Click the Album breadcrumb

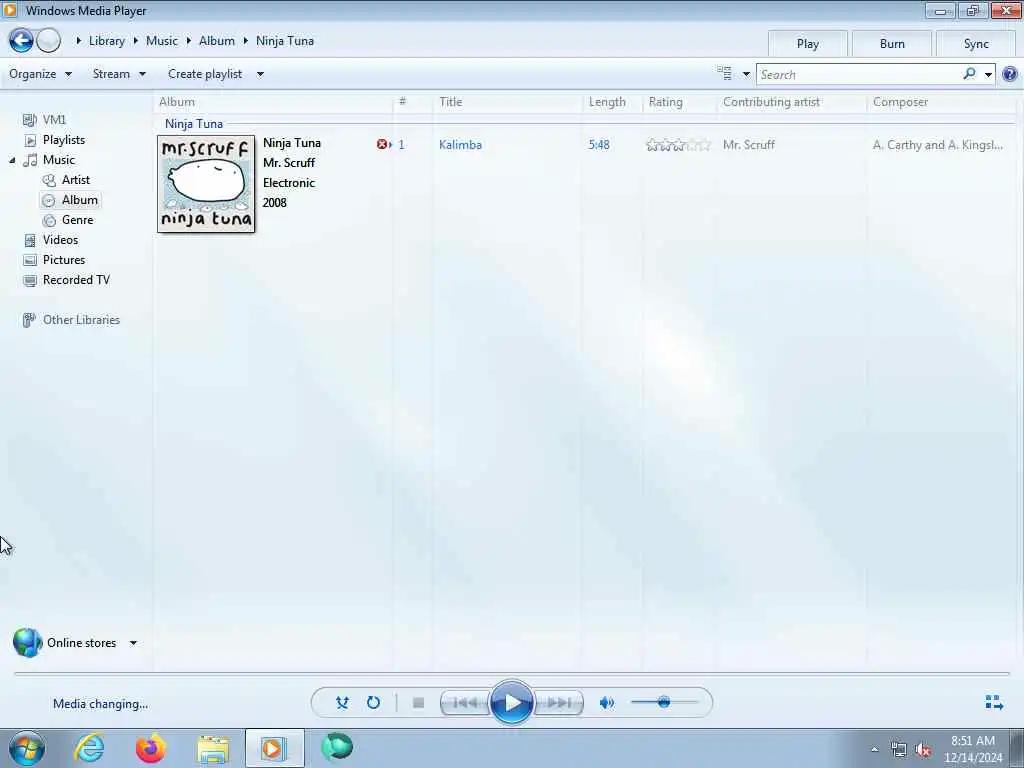[217, 40]
